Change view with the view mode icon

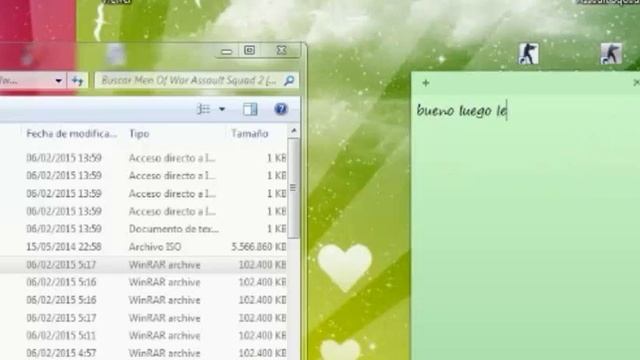[x=204, y=109]
